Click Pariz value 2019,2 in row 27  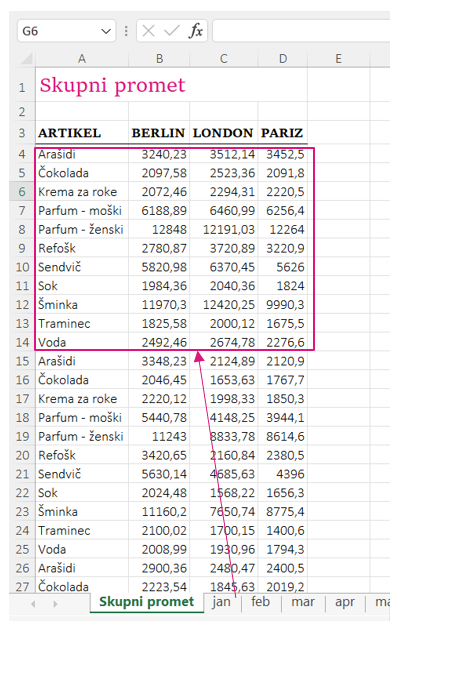(x=283, y=586)
